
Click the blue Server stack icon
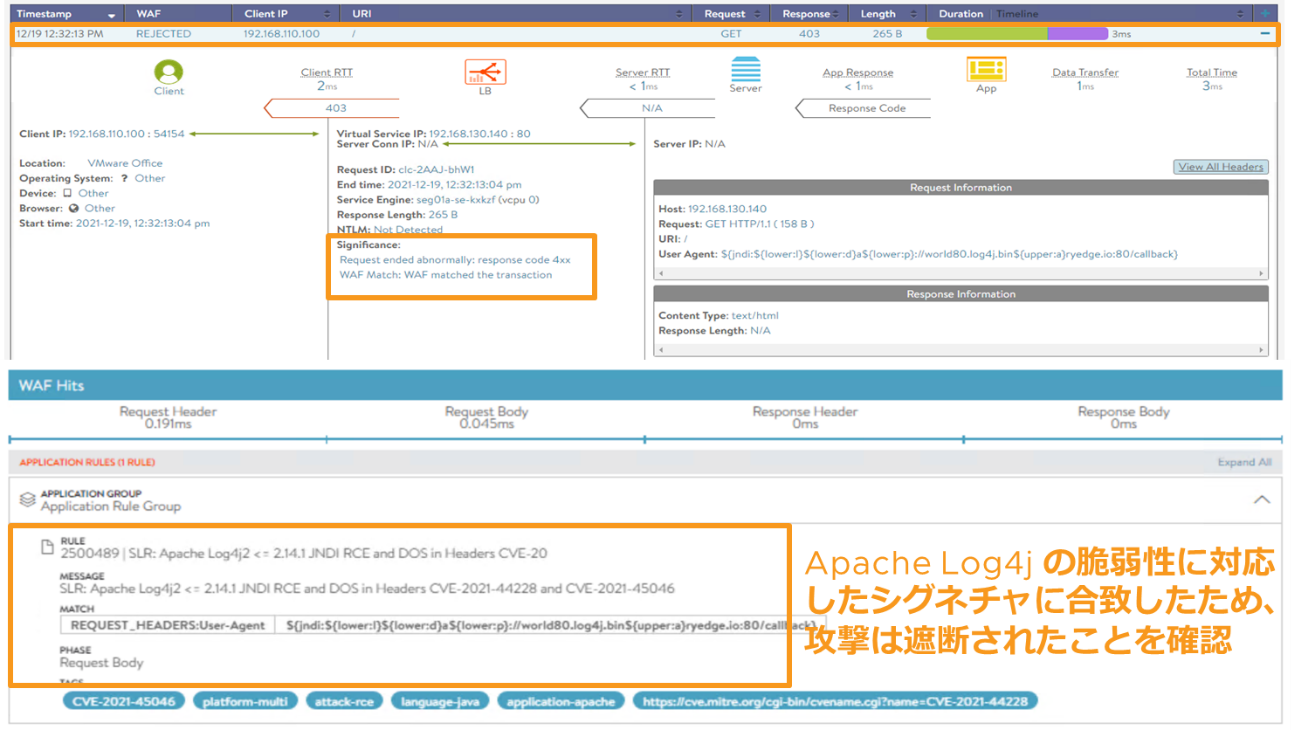pyautogui.click(x=745, y=70)
